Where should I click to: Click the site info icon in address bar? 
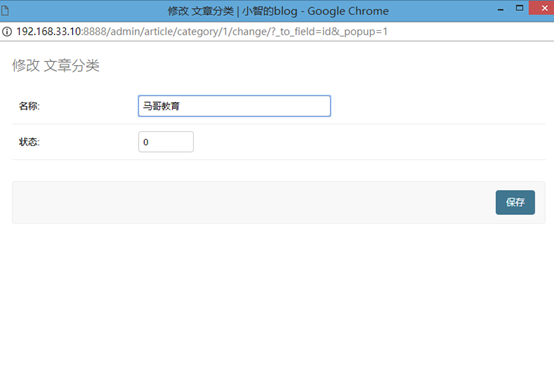(x=7, y=32)
